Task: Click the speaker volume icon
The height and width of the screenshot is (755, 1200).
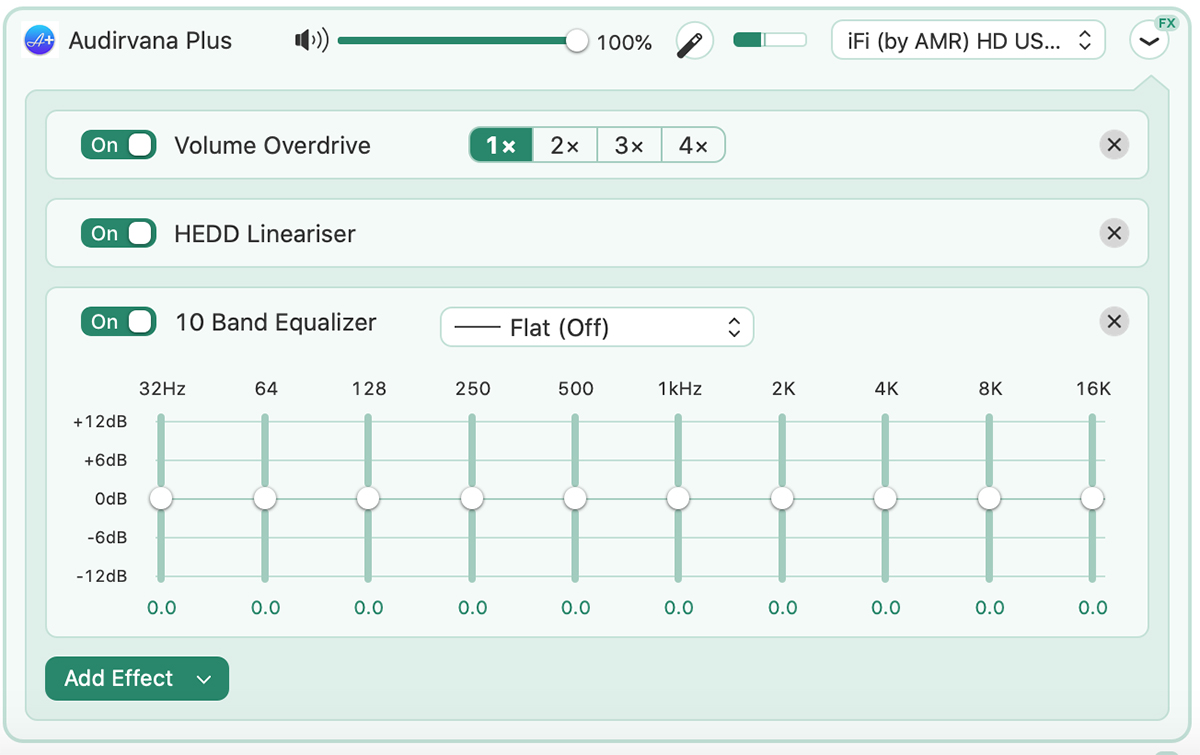Action: [x=311, y=41]
